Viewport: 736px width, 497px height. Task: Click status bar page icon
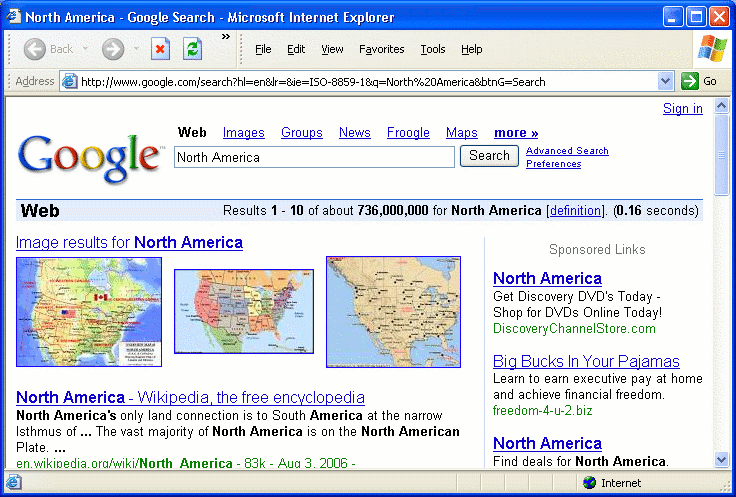[x=13, y=482]
